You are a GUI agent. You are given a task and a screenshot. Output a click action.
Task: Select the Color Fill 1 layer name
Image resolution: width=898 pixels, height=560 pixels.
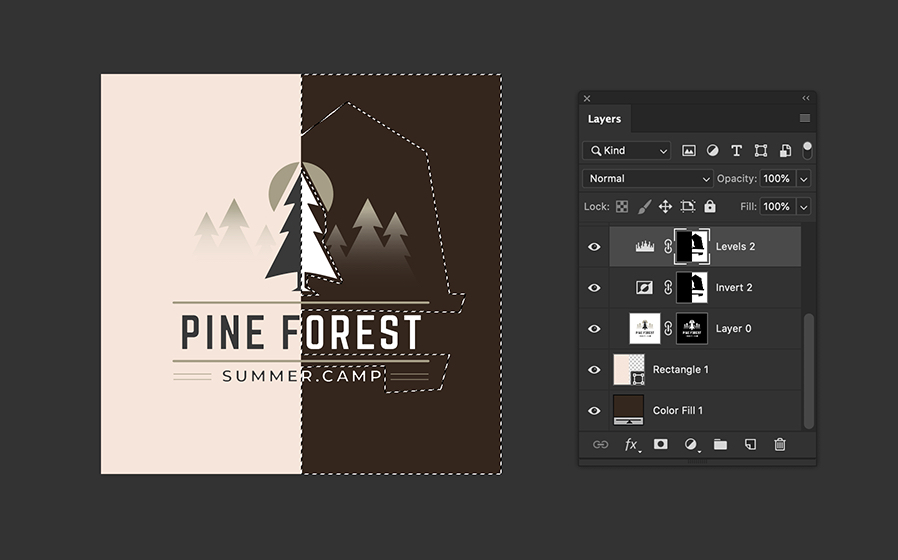tap(678, 411)
